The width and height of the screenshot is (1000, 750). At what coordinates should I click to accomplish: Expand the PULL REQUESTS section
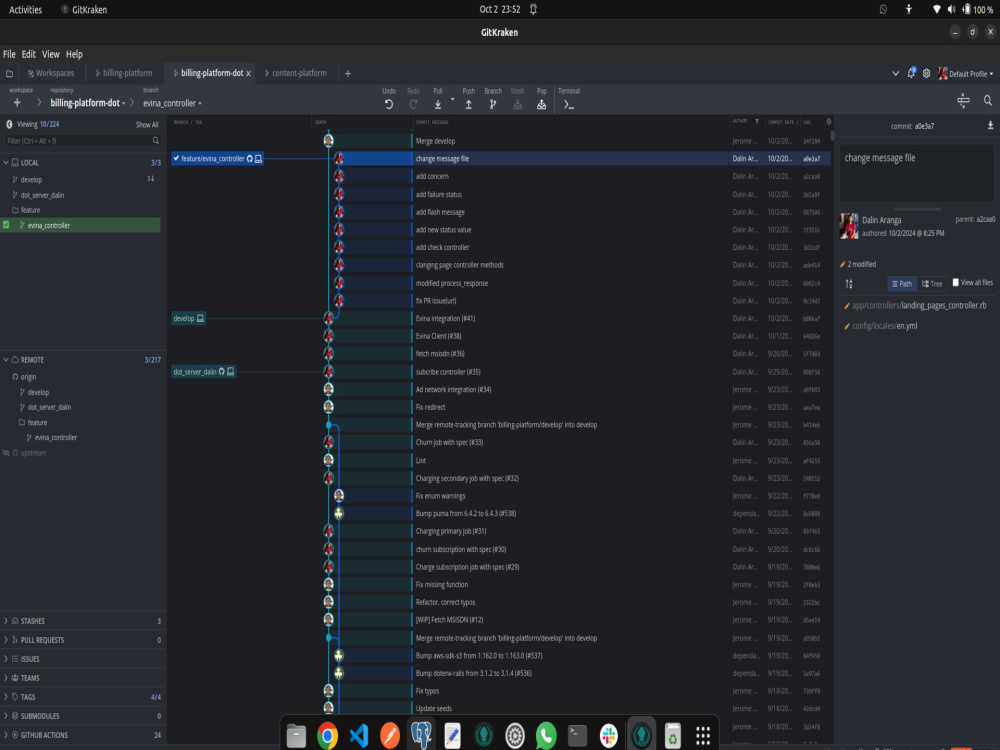click(6, 640)
